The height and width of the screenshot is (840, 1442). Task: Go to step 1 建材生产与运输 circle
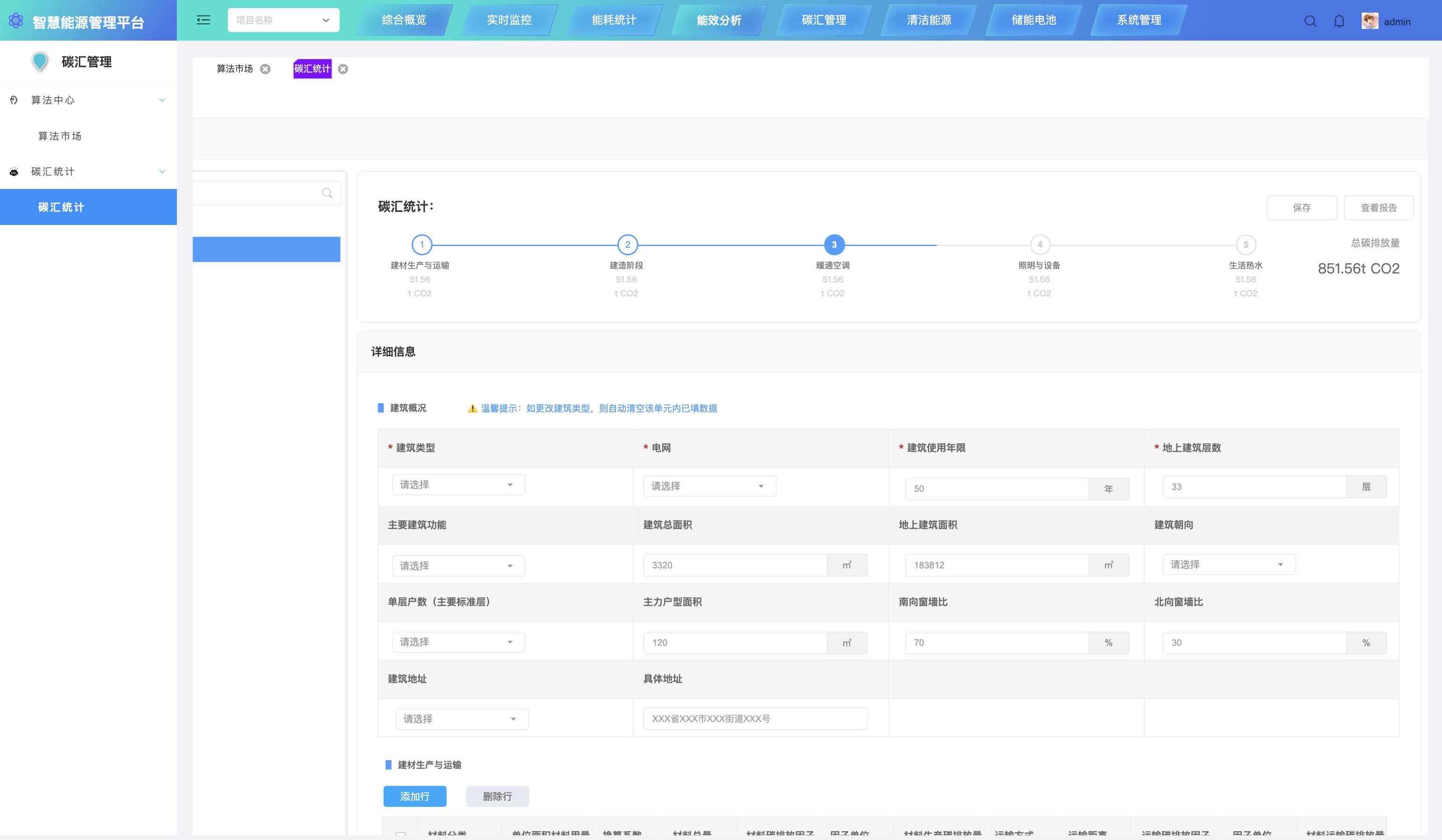pyautogui.click(x=422, y=245)
